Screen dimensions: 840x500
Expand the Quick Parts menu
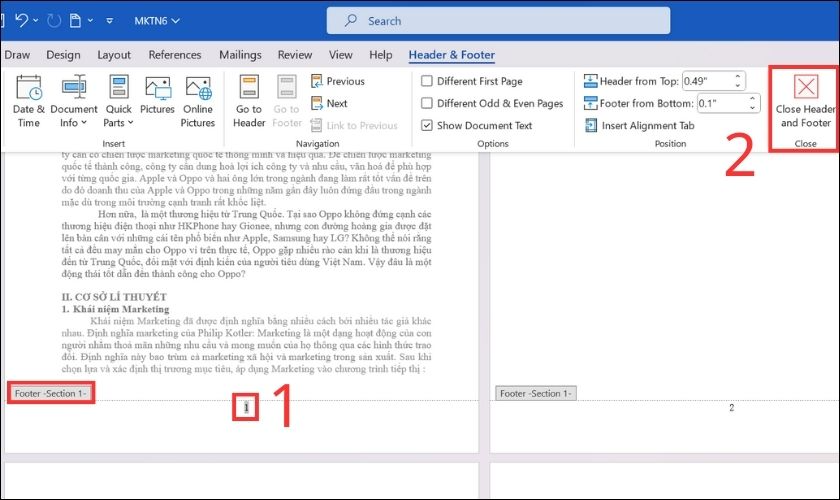pos(118,102)
